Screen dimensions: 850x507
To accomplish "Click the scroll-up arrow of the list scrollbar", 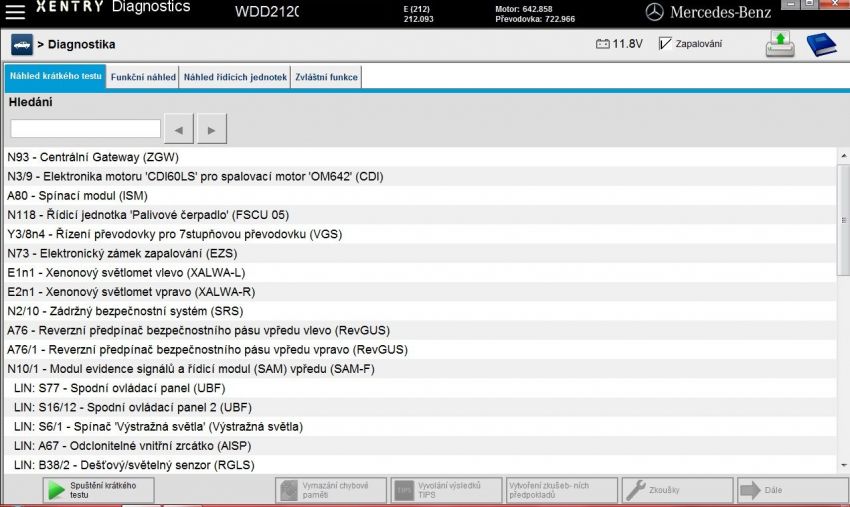I will click(x=843, y=156).
